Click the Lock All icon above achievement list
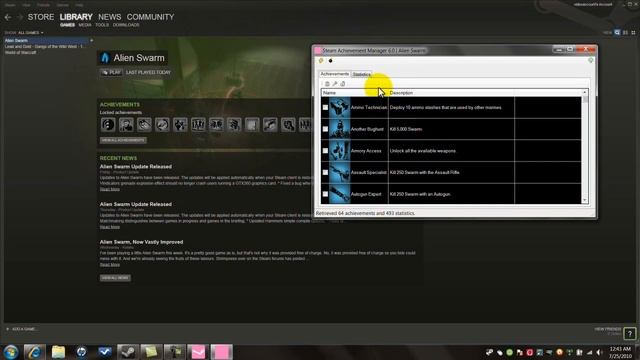 (x=327, y=84)
